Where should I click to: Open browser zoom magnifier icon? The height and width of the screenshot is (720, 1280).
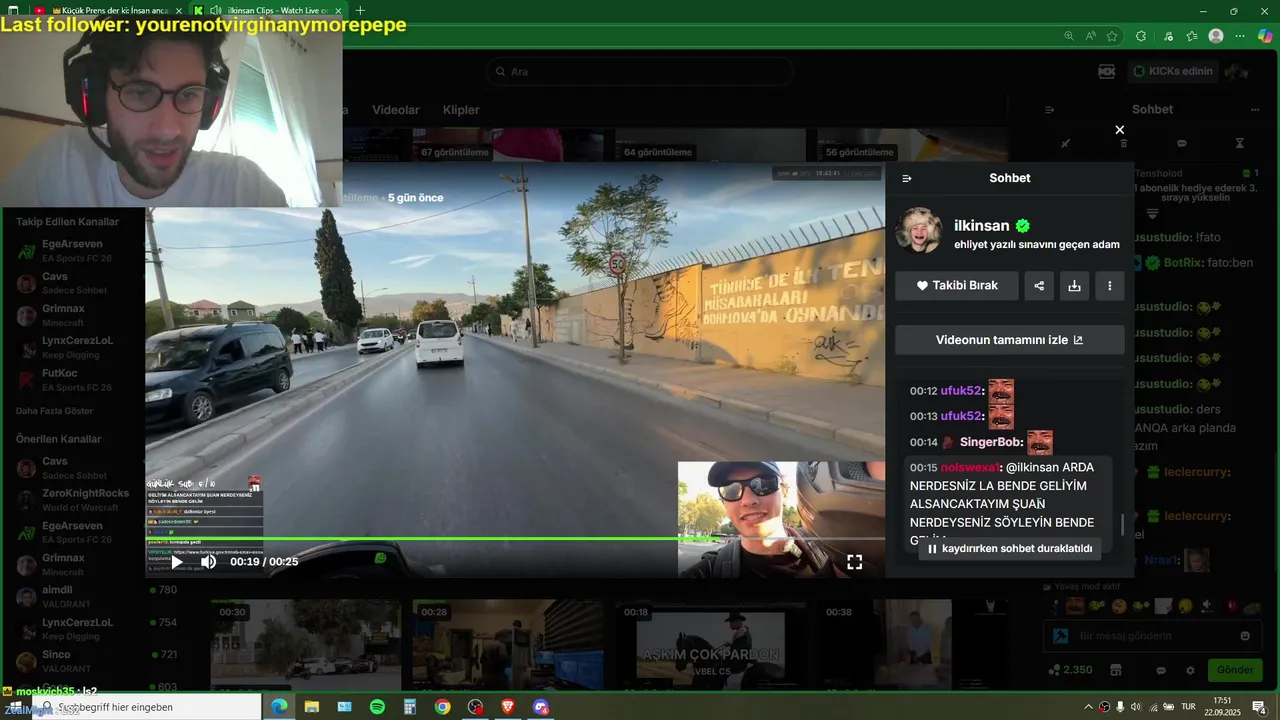pos(1069,36)
